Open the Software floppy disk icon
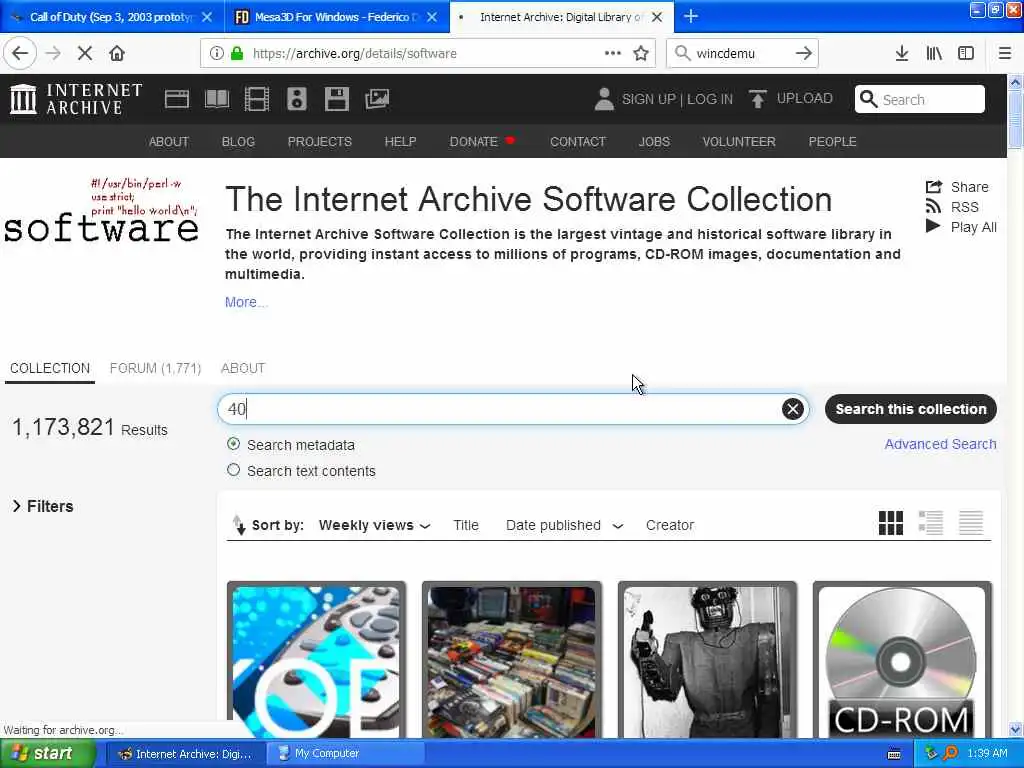 click(x=336, y=99)
